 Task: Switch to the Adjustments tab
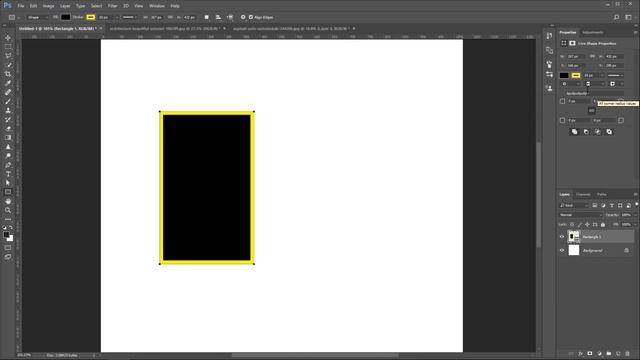593,32
